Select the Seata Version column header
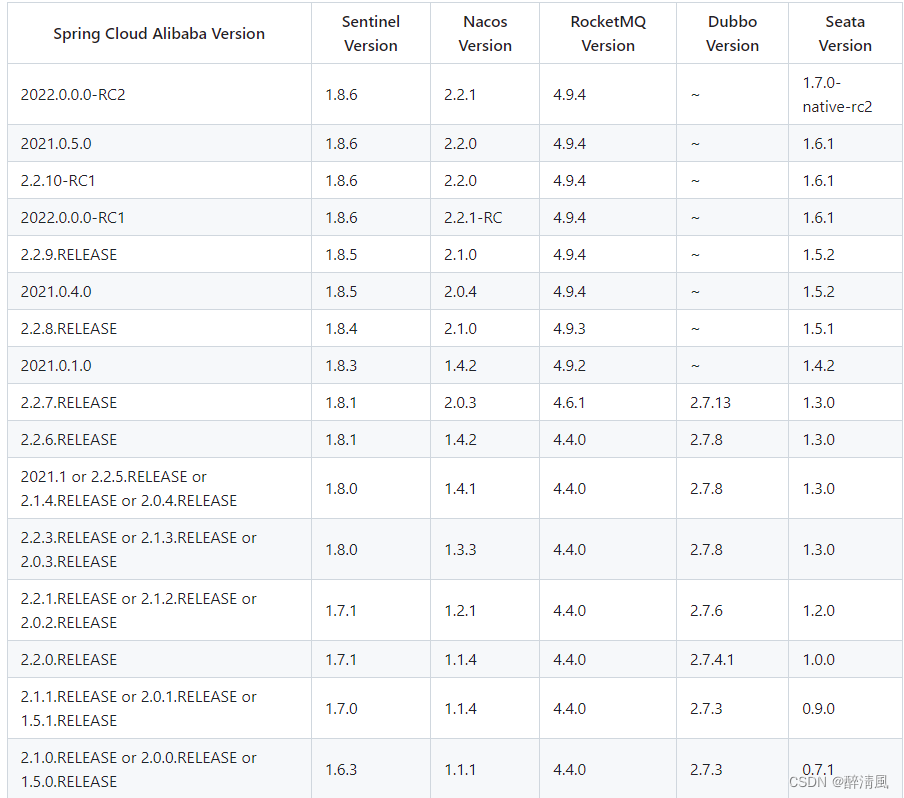This screenshot has width=904, height=798. [x=845, y=33]
